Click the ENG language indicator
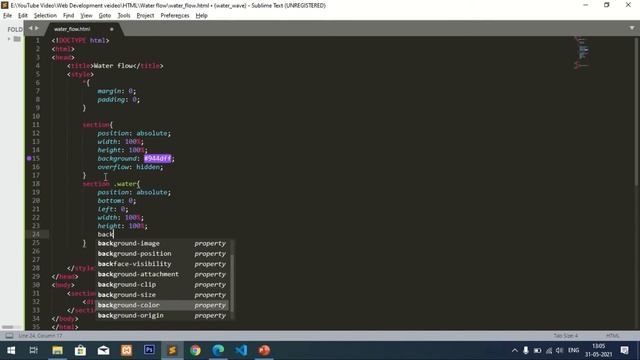Screen dimensions: 640x360 tap(573, 350)
